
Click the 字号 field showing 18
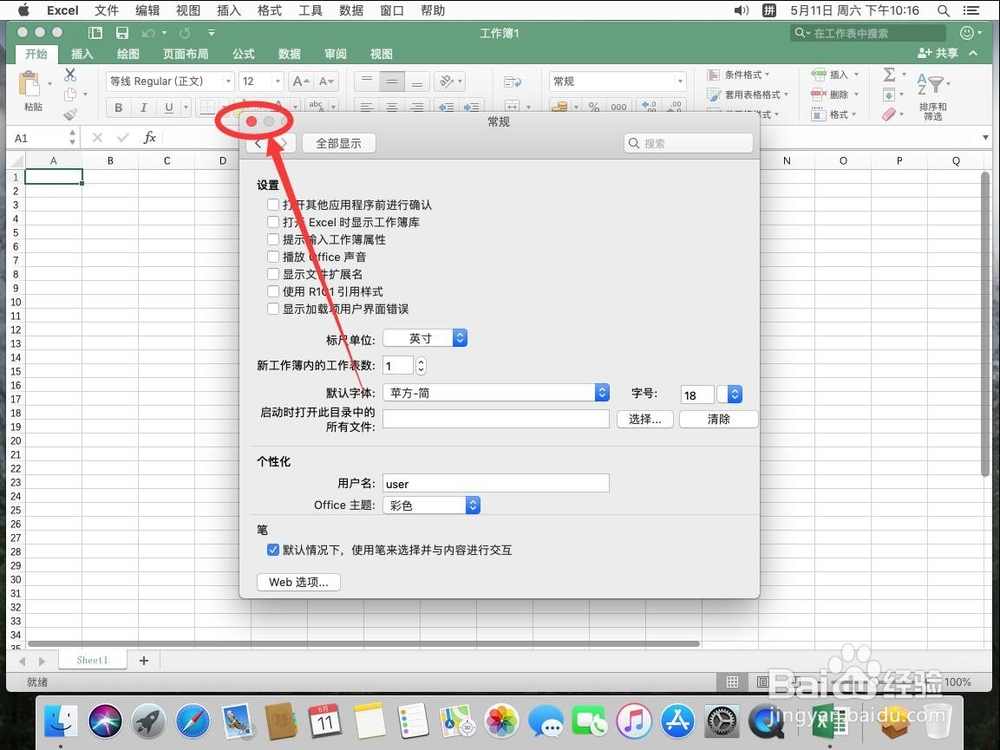tap(697, 395)
